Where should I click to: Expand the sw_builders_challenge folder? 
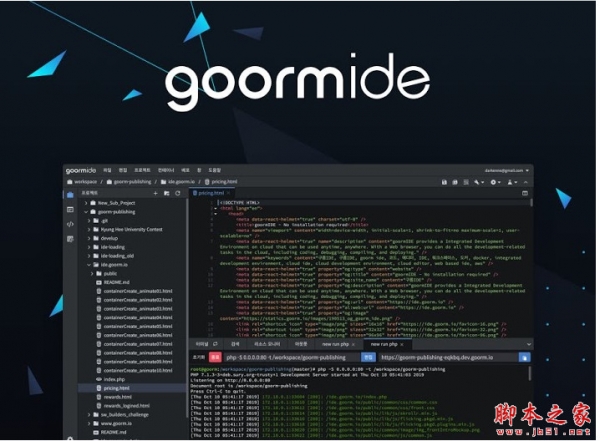tap(89, 415)
